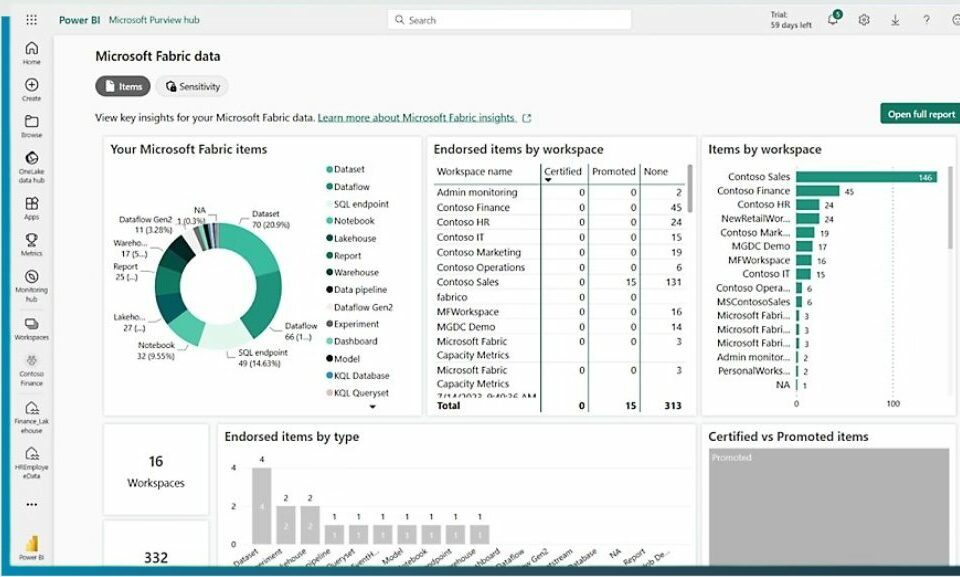
Task: Open OneLake data hub from sidebar
Action: [32, 163]
